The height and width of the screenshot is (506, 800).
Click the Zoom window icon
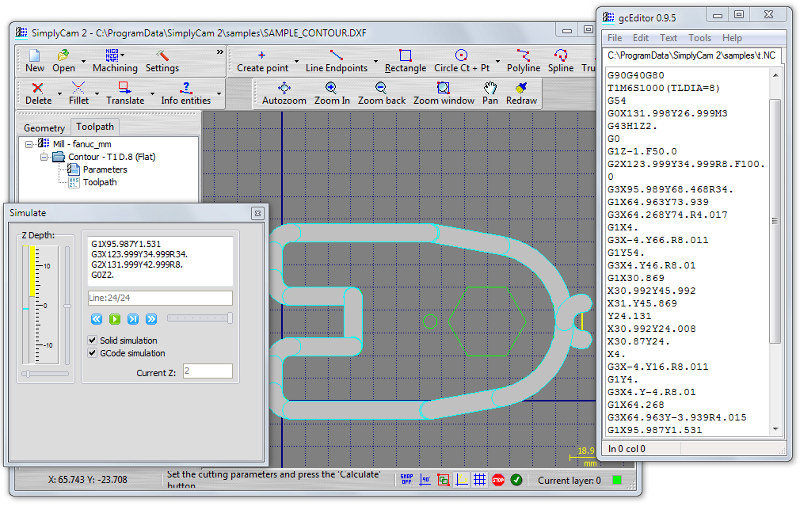(x=444, y=88)
